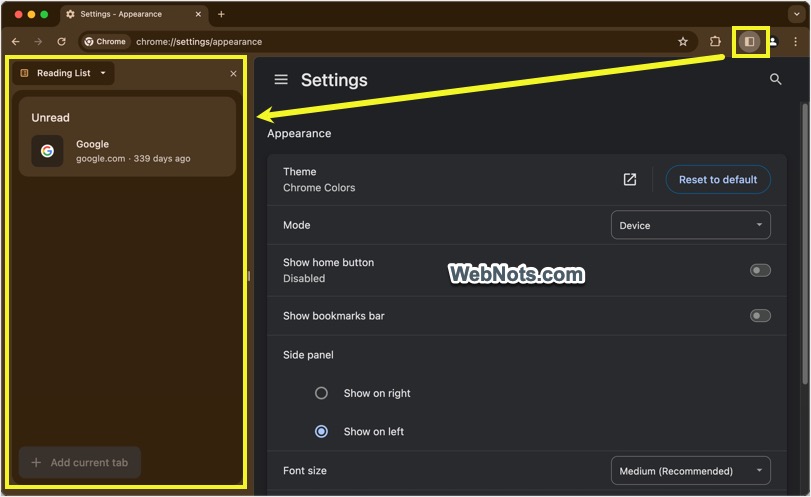Viewport: 811px width, 497px height.
Task: Select the Show on right radio option
Action: (321, 393)
